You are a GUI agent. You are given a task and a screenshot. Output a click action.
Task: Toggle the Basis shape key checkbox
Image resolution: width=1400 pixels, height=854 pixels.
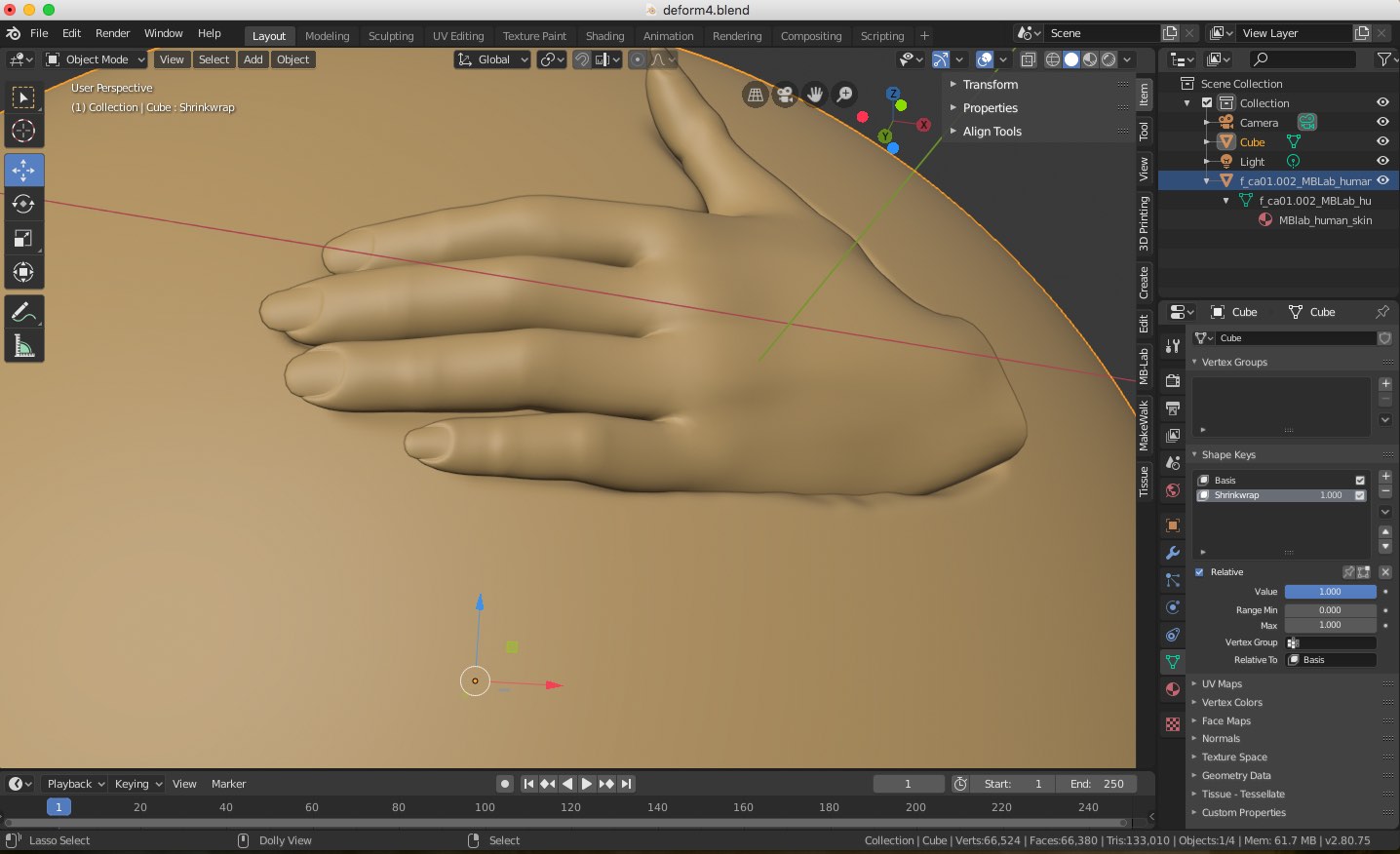[x=1360, y=481]
